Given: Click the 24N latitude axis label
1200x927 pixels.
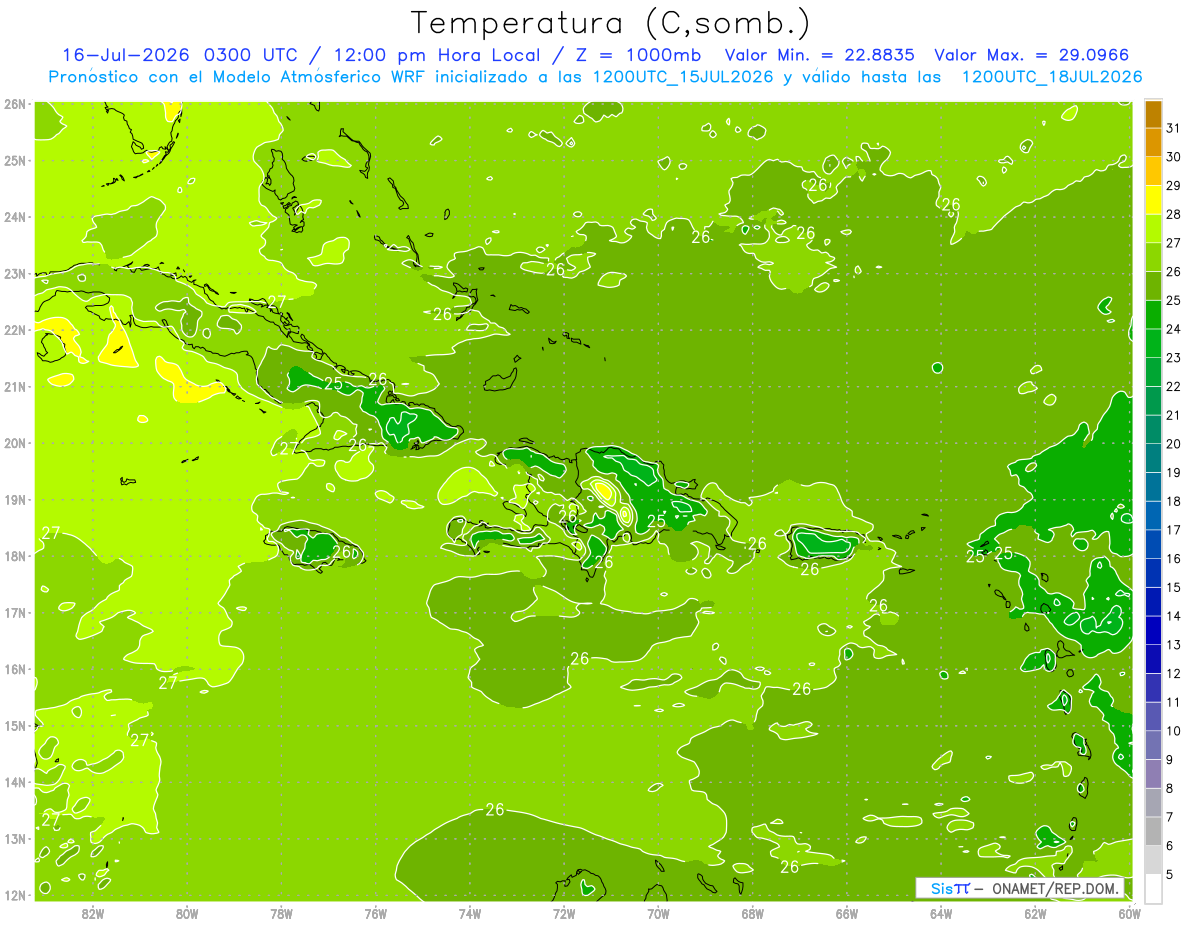Looking at the screenshot, I should [14, 217].
